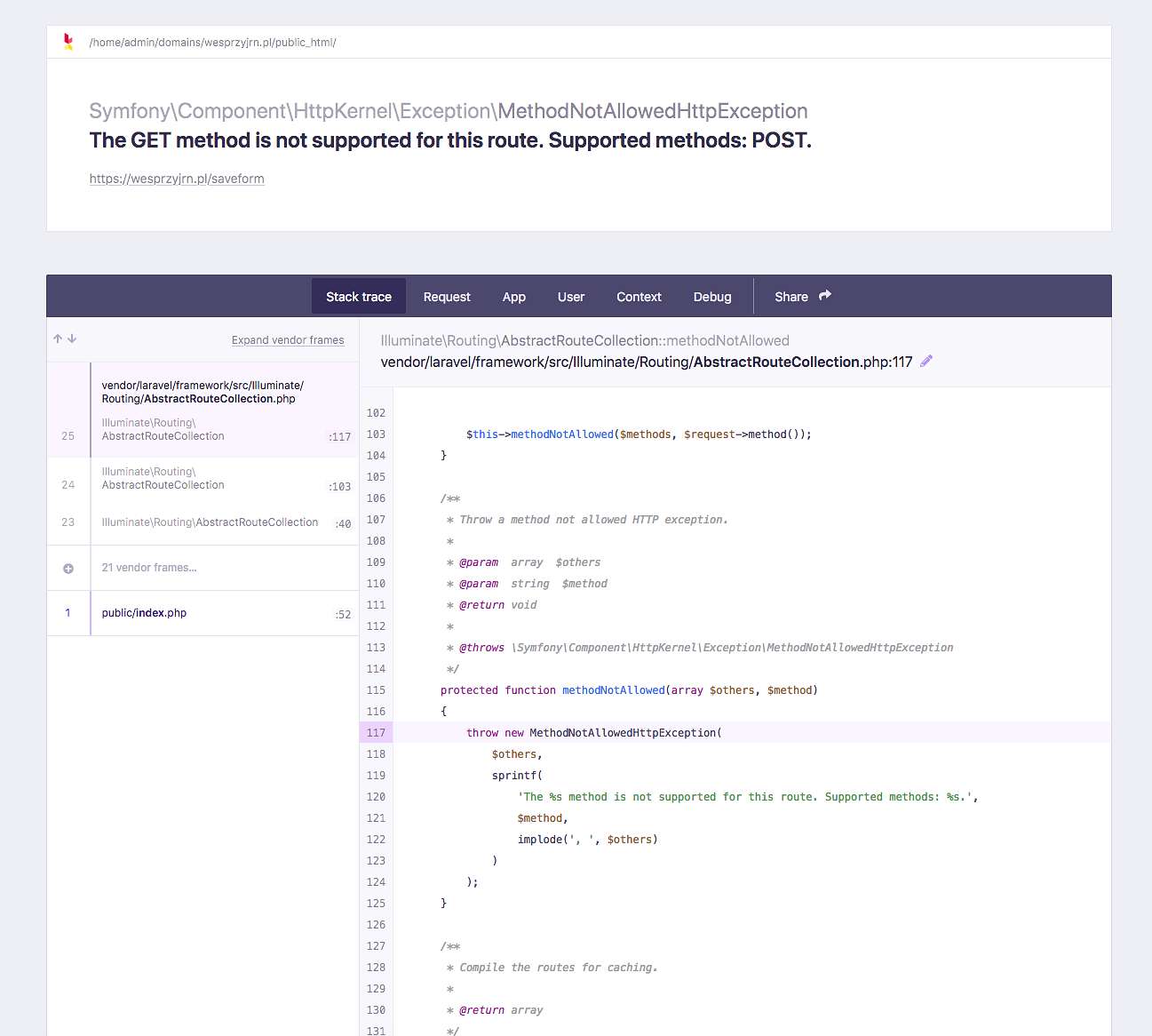Click the @return void line 111

point(492,605)
